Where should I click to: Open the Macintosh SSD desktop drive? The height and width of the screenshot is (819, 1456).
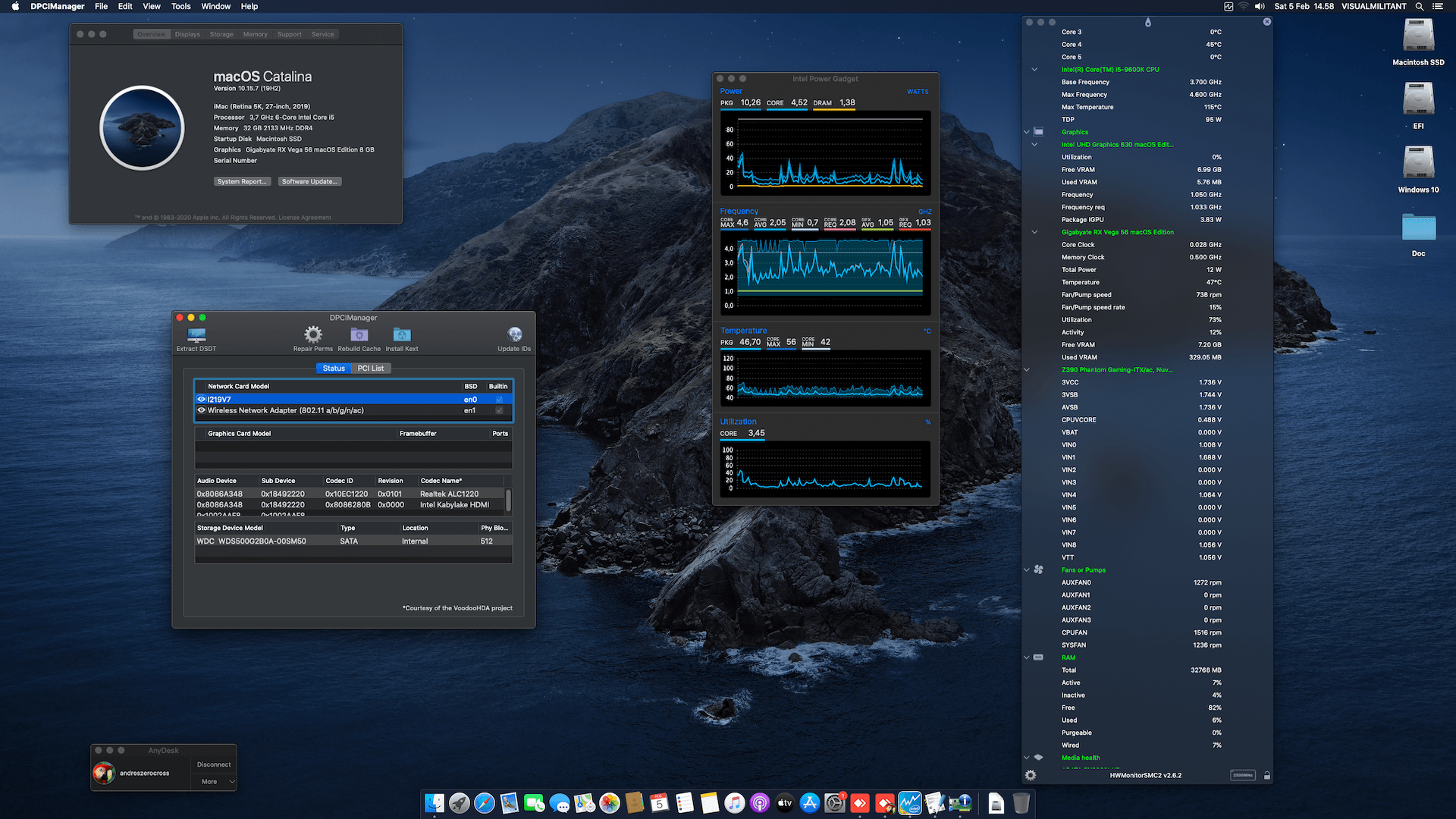pyautogui.click(x=1417, y=36)
